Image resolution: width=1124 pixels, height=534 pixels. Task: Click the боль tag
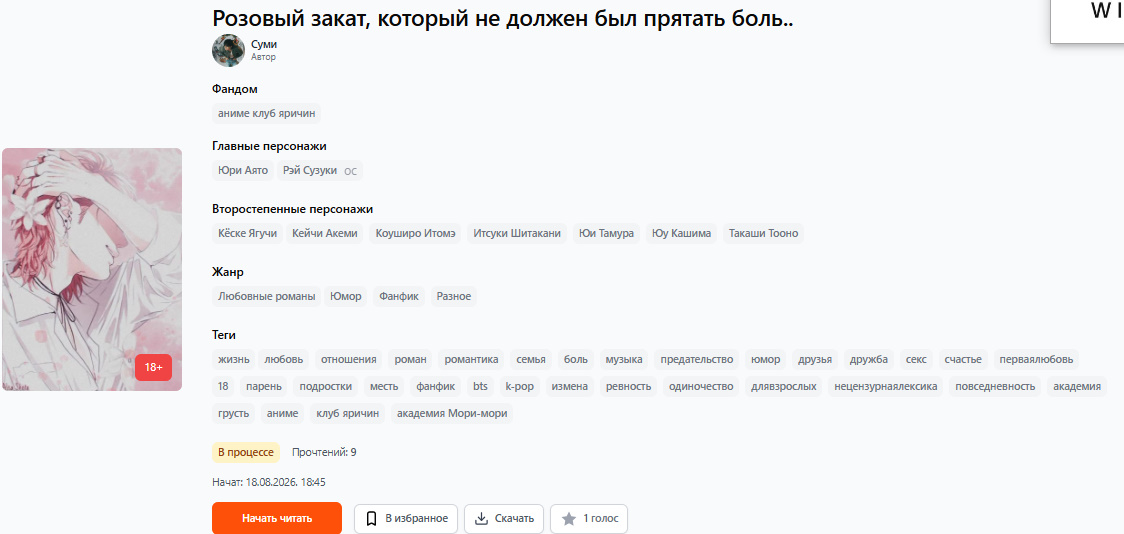[x=576, y=359]
